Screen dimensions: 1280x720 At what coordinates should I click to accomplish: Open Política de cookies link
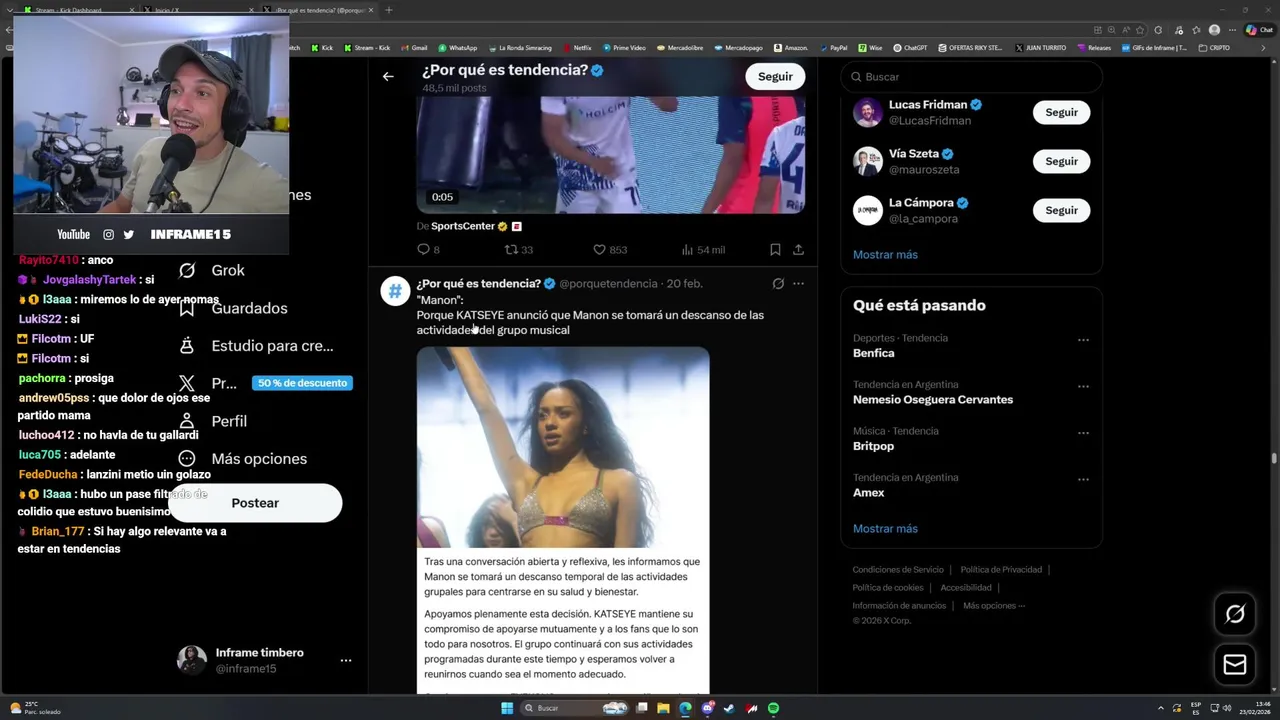888,588
